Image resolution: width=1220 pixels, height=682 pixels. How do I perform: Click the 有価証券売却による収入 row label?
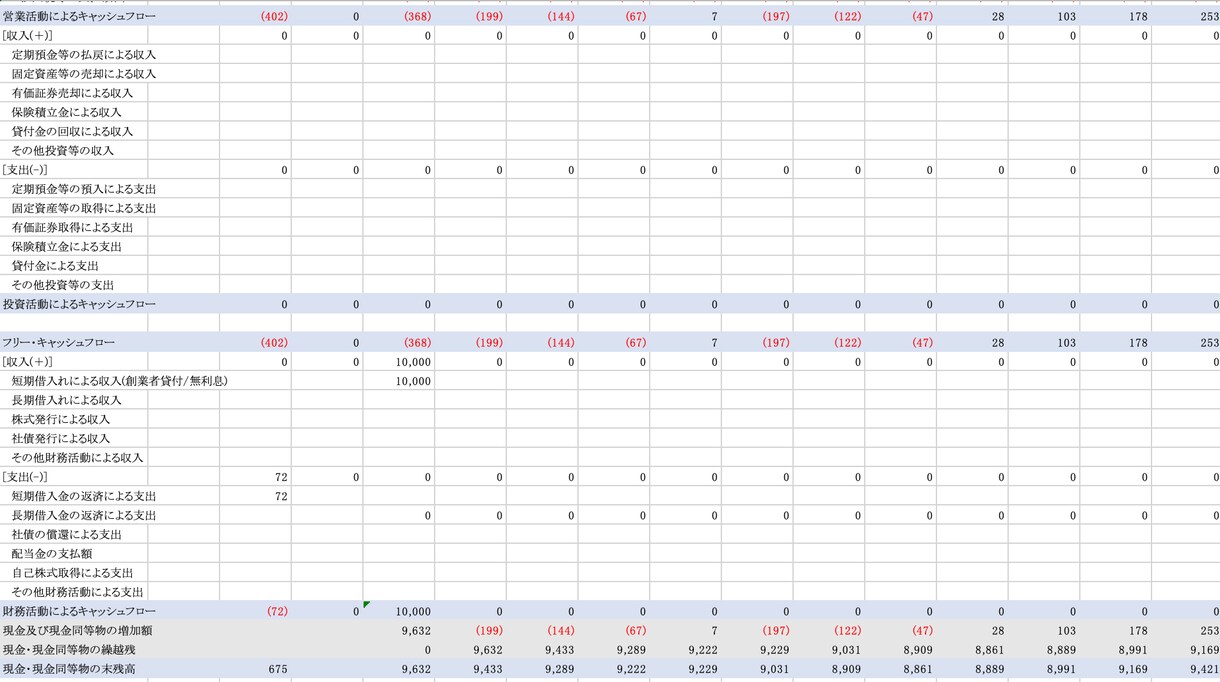pos(72,93)
